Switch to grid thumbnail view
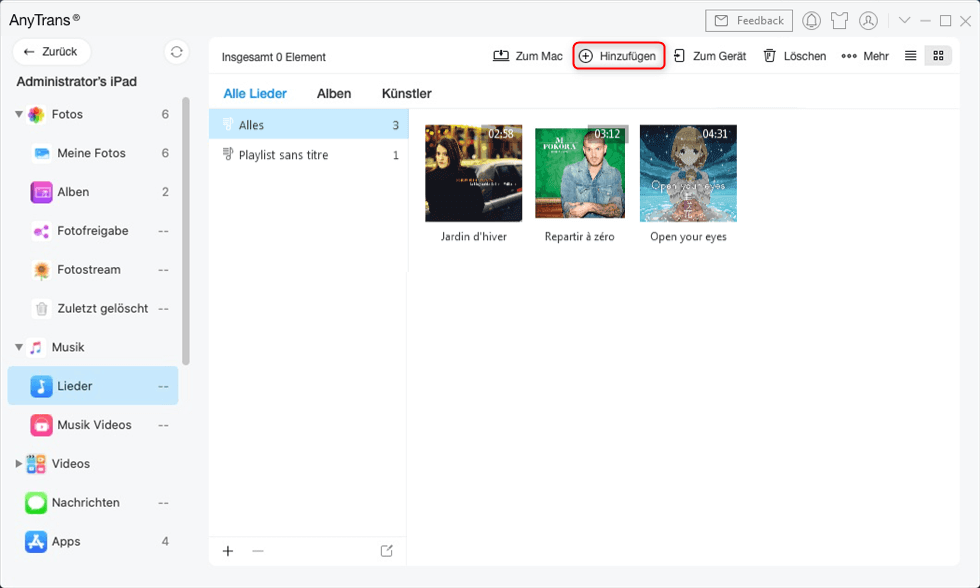980x588 pixels. [x=938, y=56]
